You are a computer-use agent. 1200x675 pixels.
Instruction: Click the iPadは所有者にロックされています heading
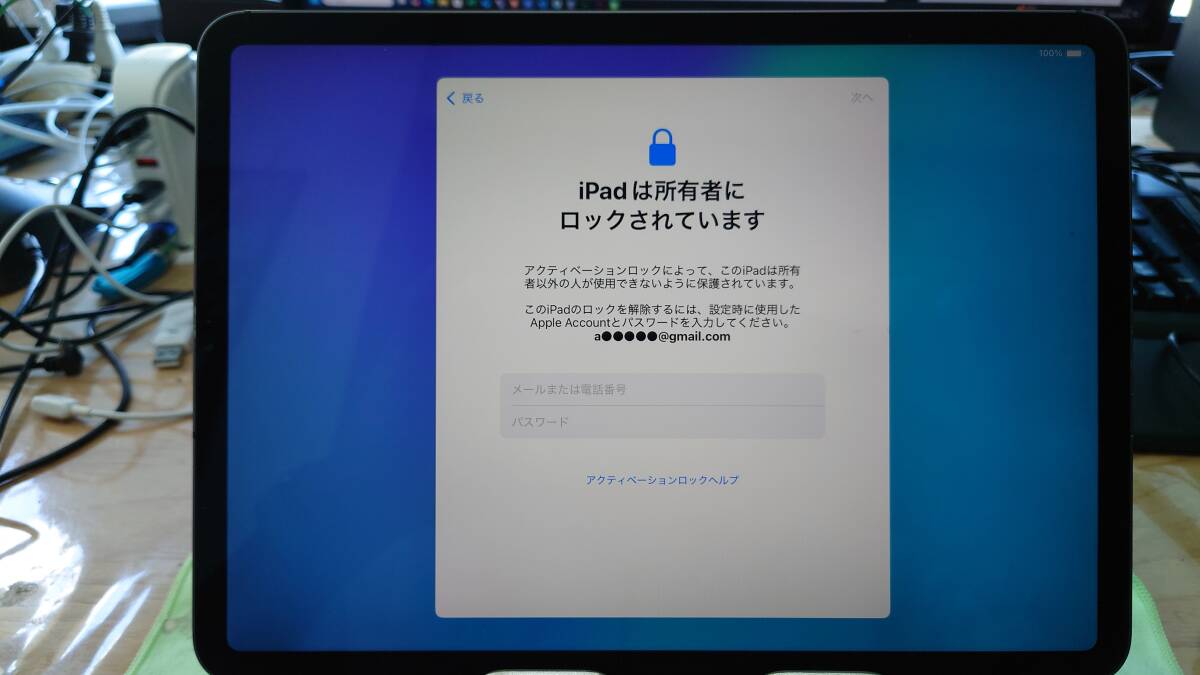pyautogui.click(x=662, y=205)
